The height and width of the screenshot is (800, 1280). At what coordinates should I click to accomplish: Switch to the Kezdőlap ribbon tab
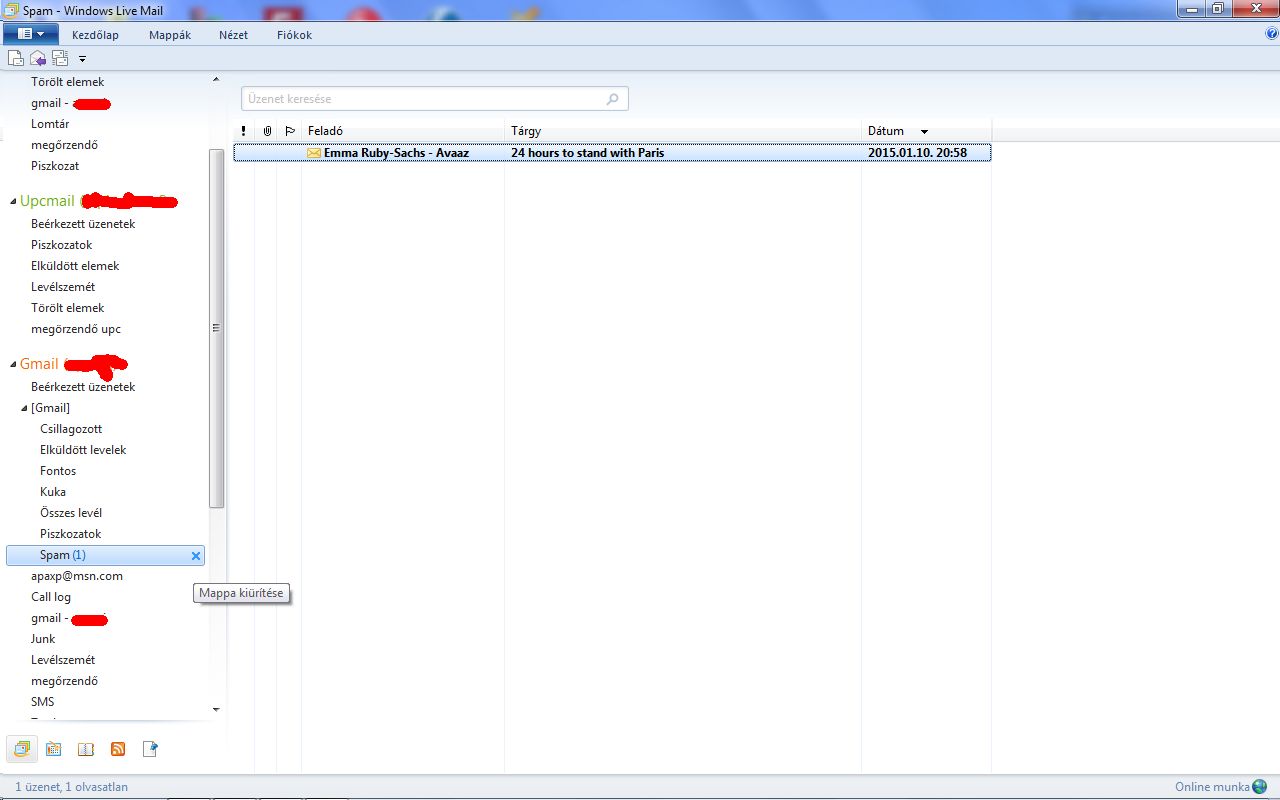(x=95, y=35)
